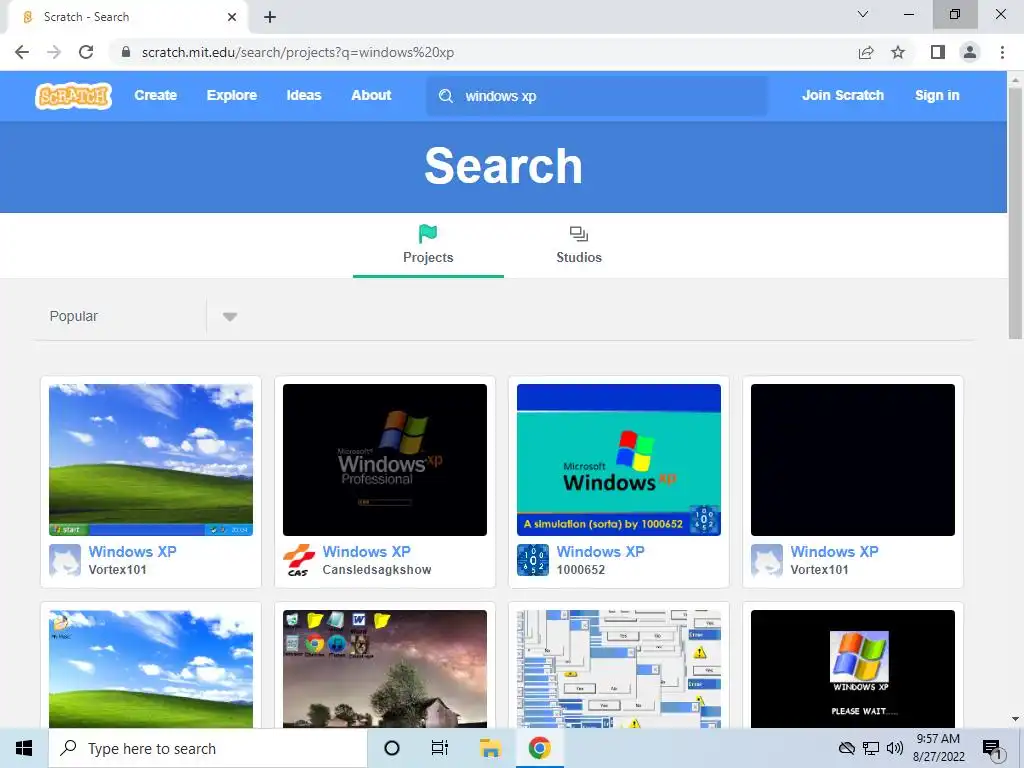The image size is (1024, 768).
Task: Click the Cortana circle icon on taskbar
Action: click(392, 748)
